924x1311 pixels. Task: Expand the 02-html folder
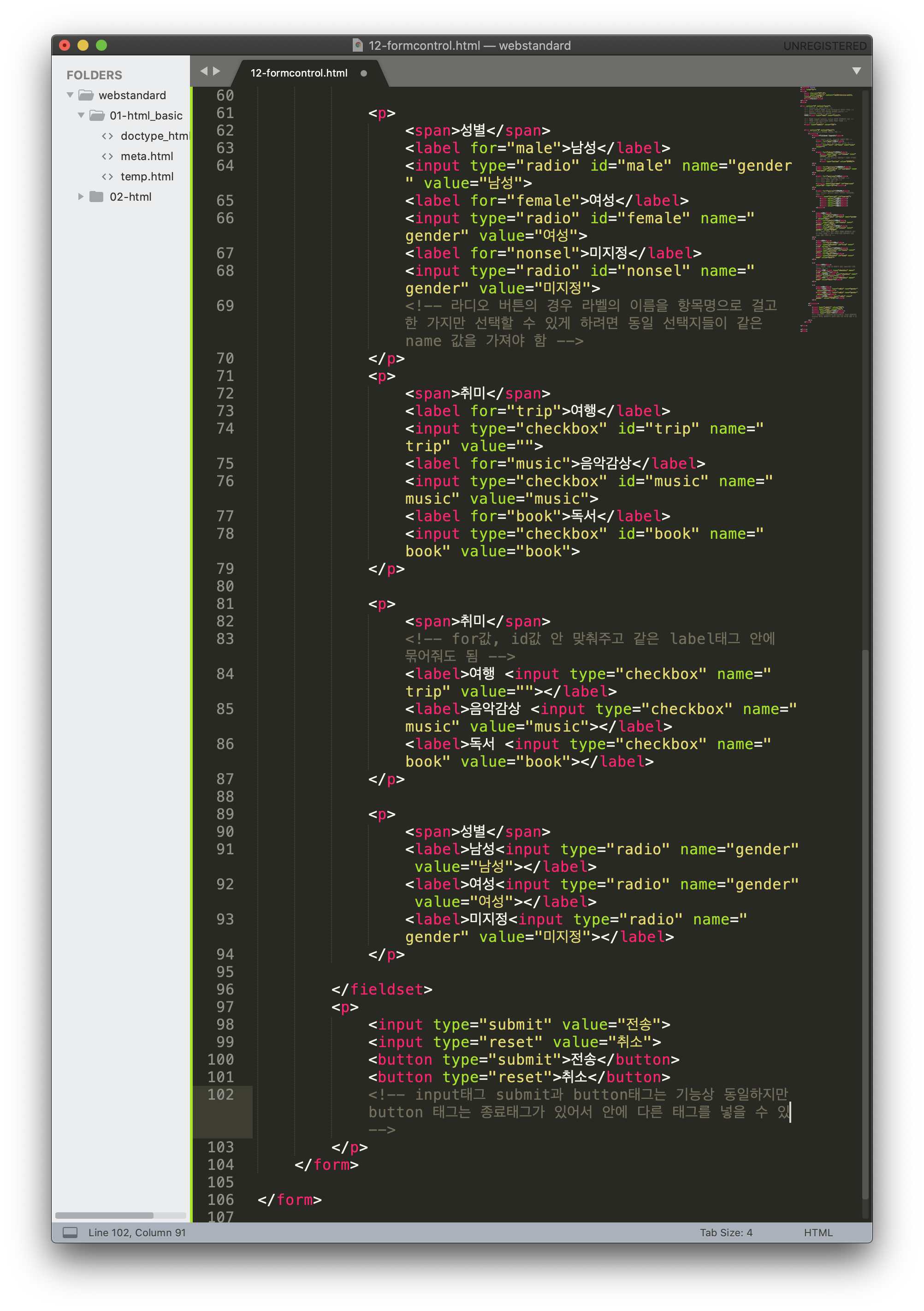point(81,197)
